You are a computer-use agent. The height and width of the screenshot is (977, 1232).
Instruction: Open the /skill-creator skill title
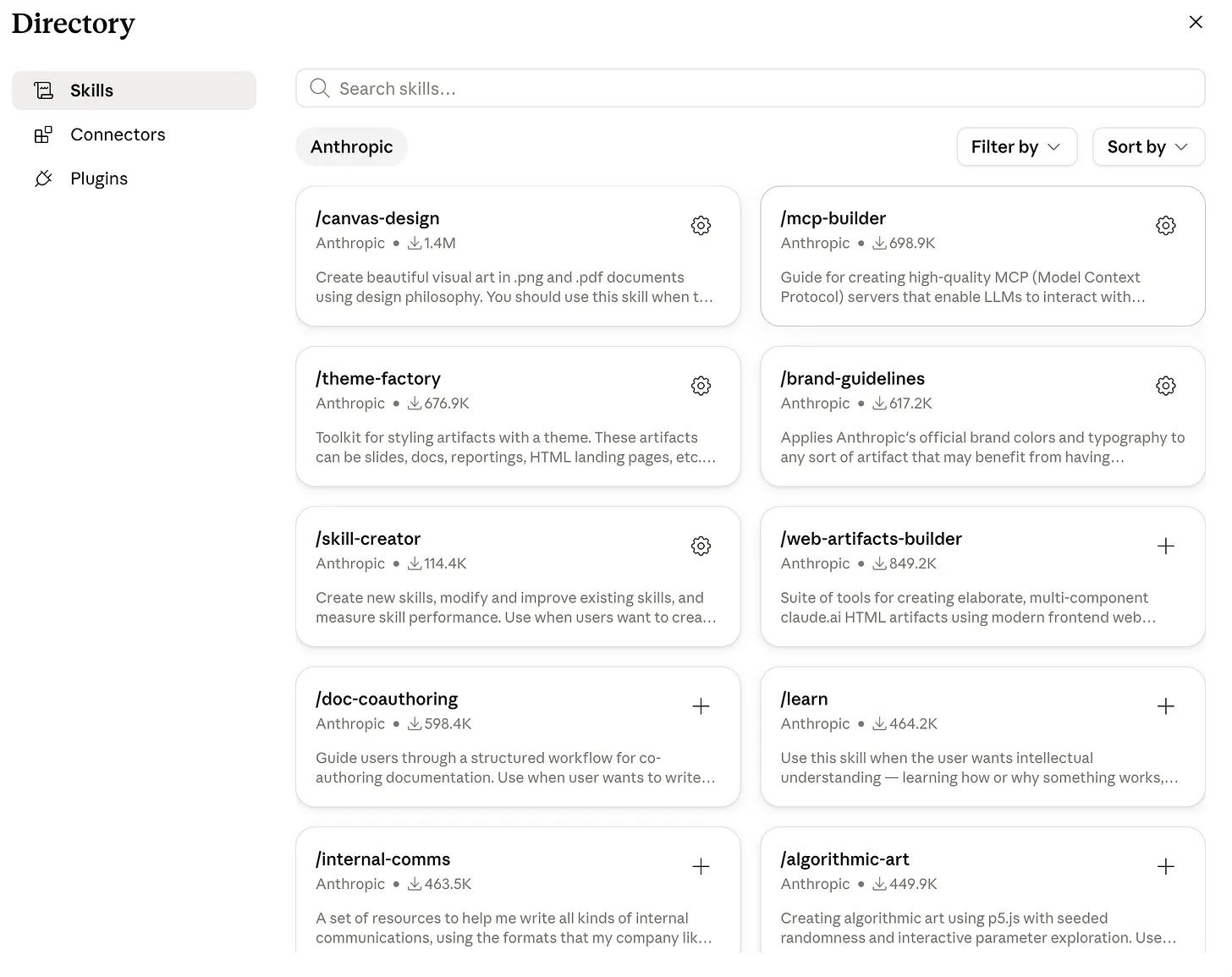368,539
